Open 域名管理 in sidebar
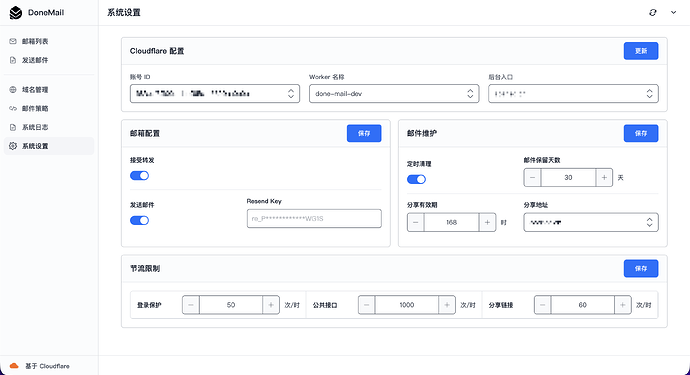This screenshot has width=690, height=375. click(x=49, y=90)
